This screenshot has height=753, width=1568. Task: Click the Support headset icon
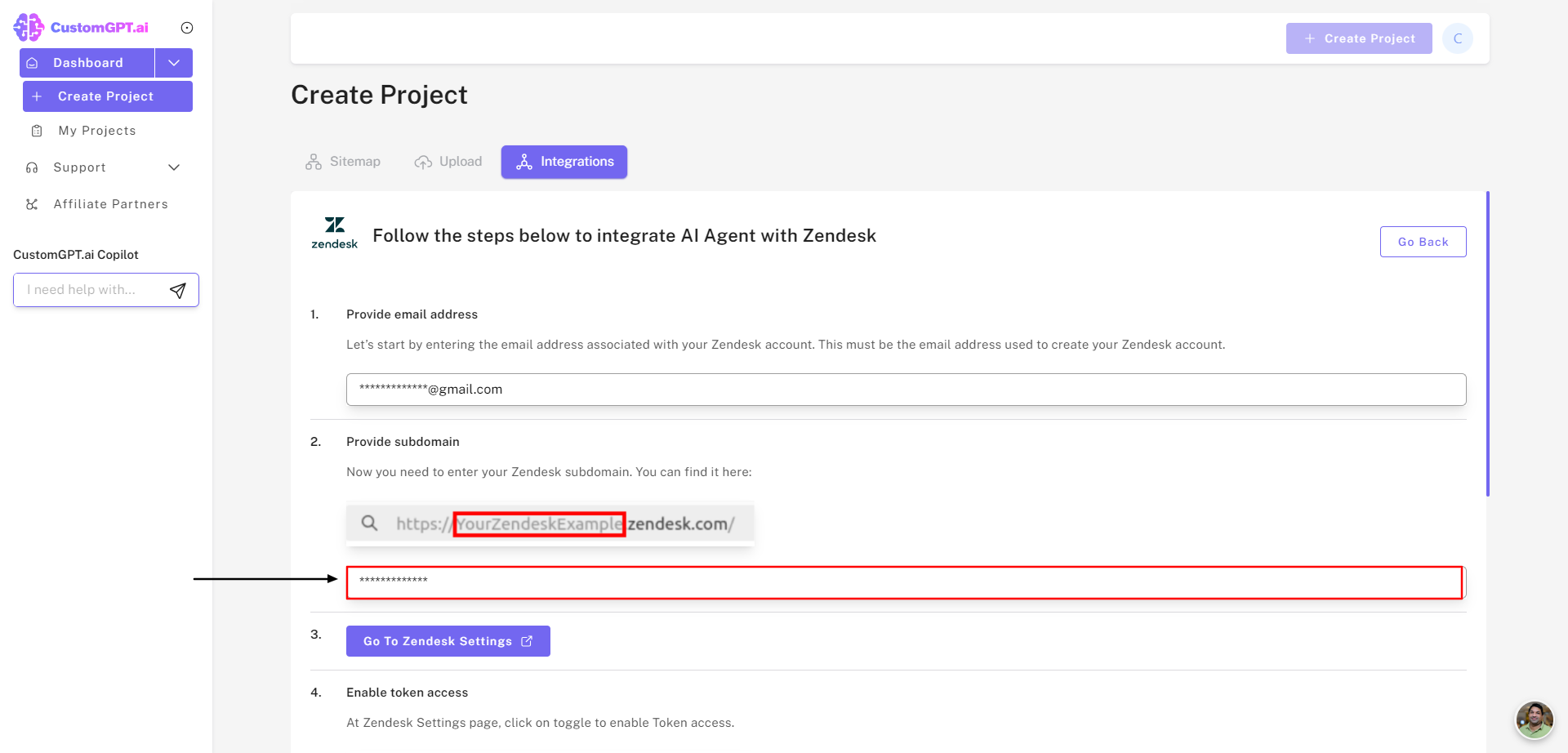pos(32,167)
